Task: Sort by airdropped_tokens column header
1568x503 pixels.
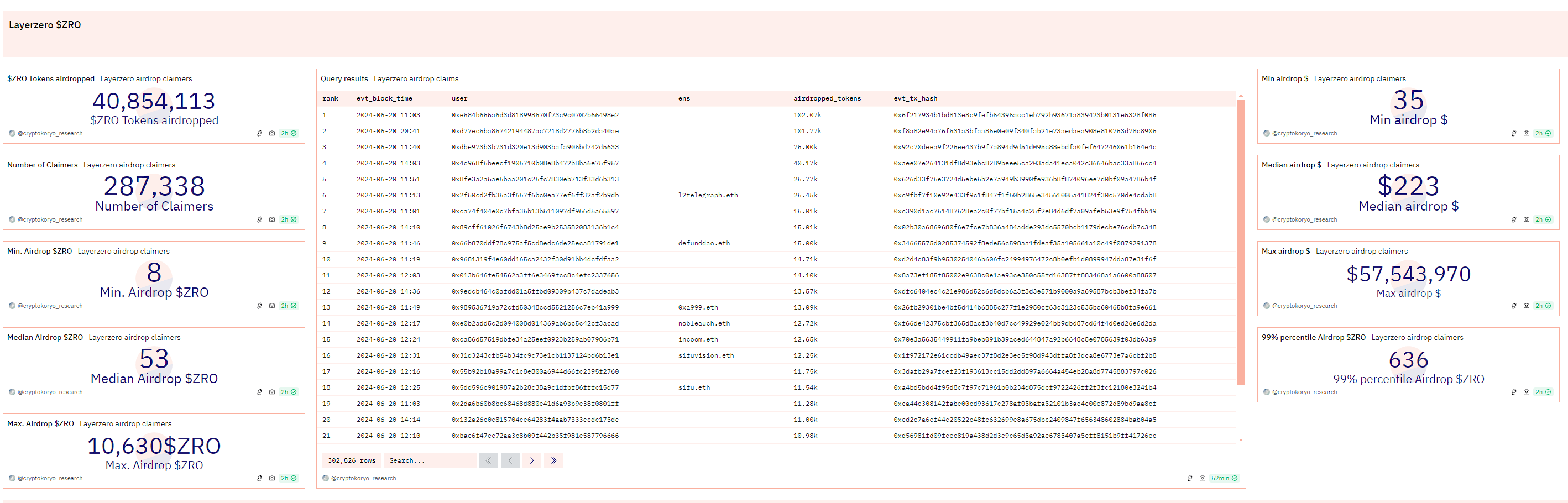Action: click(827, 98)
